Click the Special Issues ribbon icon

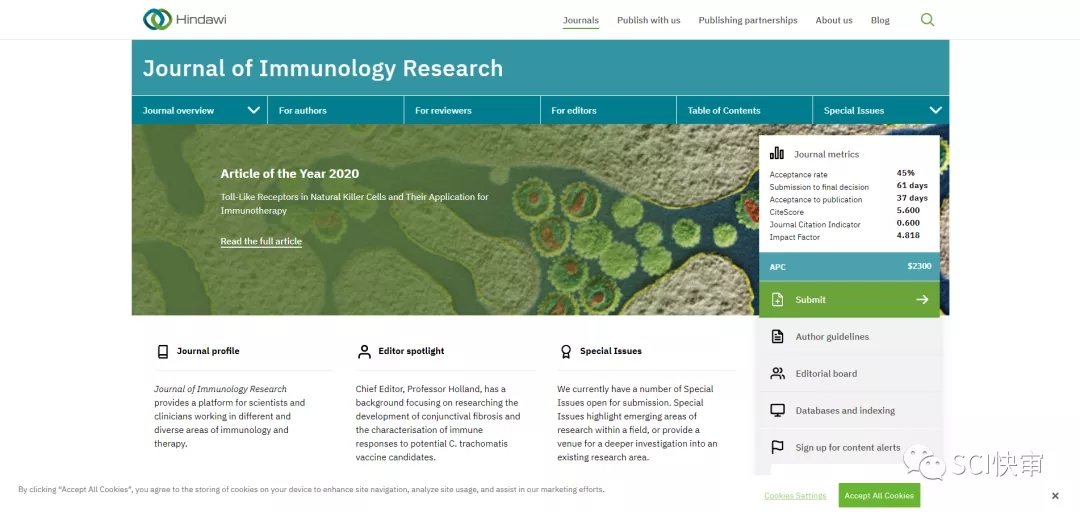[566, 352]
